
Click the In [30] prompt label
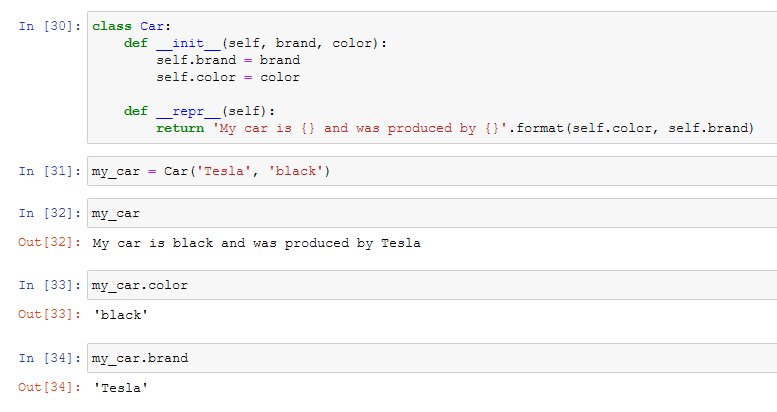[49, 25]
